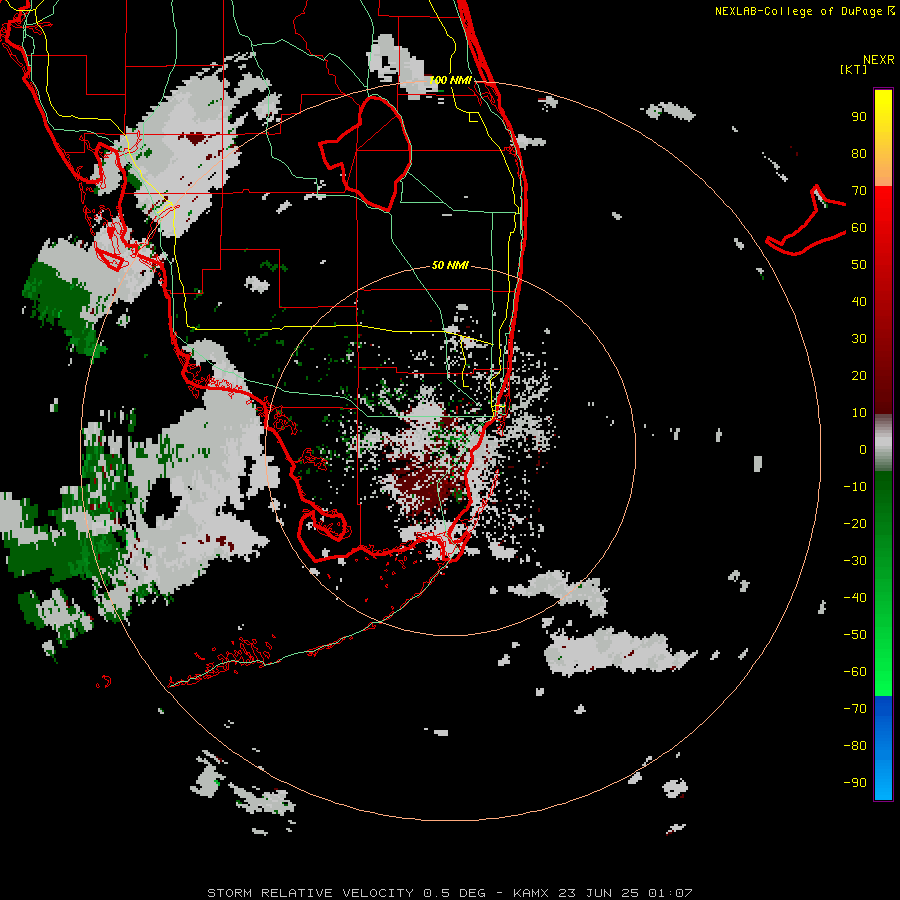Click the -20 value on velocity scale
Screen dimensions: 900x900
(855, 524)
